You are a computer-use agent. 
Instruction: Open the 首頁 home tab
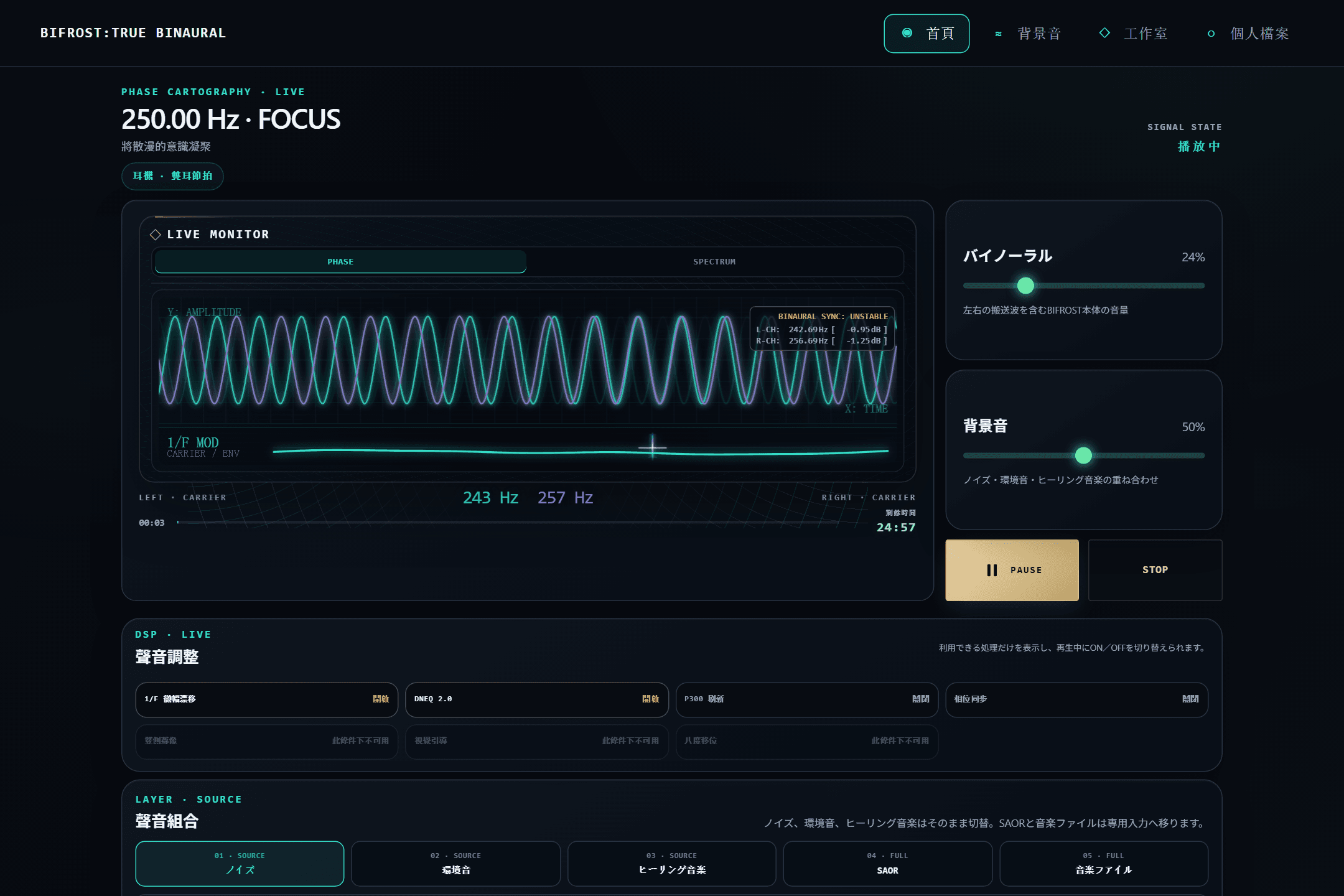click(926, 34)
